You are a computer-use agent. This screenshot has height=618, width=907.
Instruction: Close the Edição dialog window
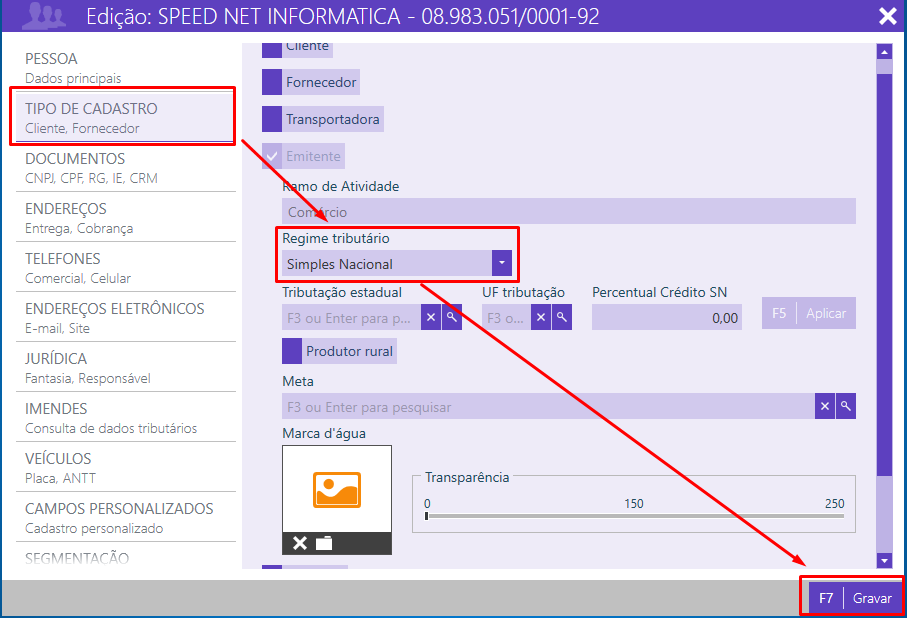click(887, 16)
